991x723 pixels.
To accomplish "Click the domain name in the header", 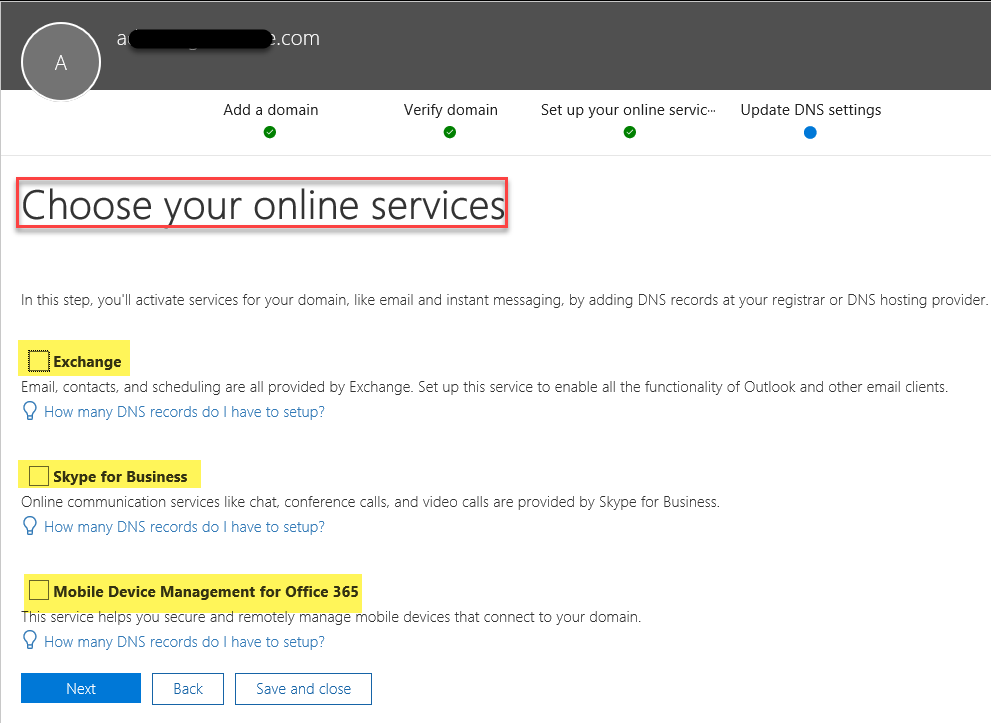I will (218, 38).
